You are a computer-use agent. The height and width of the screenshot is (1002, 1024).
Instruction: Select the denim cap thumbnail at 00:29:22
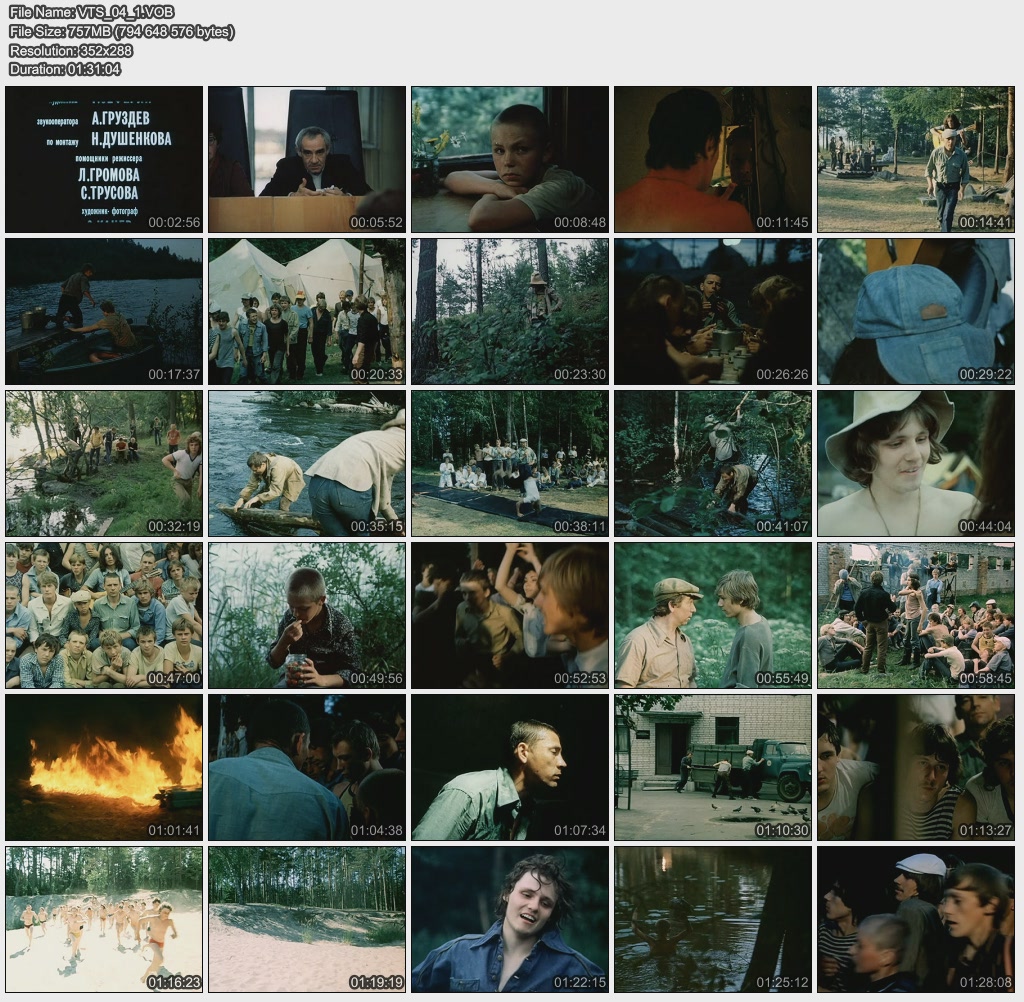(916, 312)
